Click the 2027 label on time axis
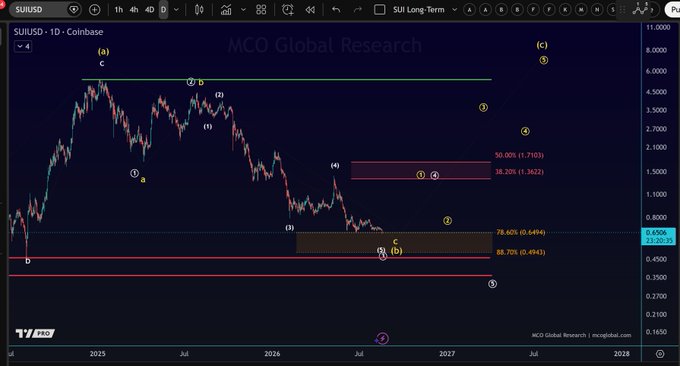 [447, 354]
